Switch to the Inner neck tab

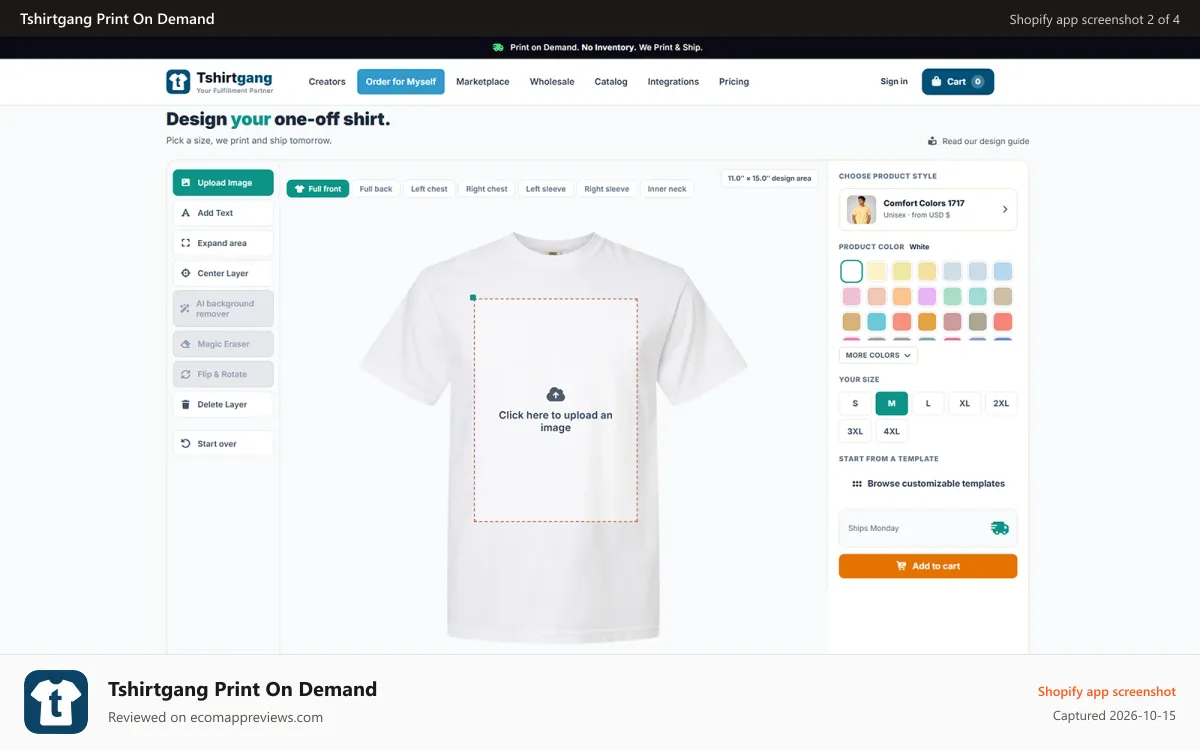(667, 189)
